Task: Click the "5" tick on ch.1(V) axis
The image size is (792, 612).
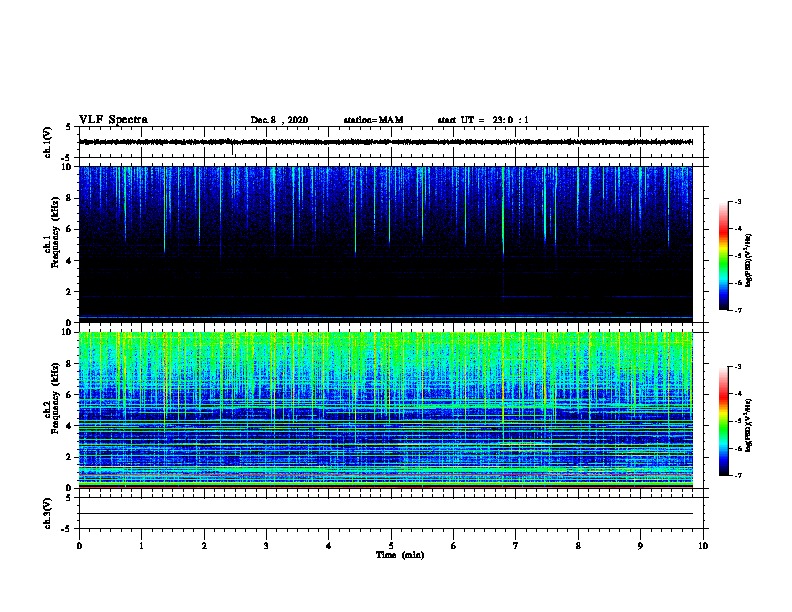Action: (68, 127)
